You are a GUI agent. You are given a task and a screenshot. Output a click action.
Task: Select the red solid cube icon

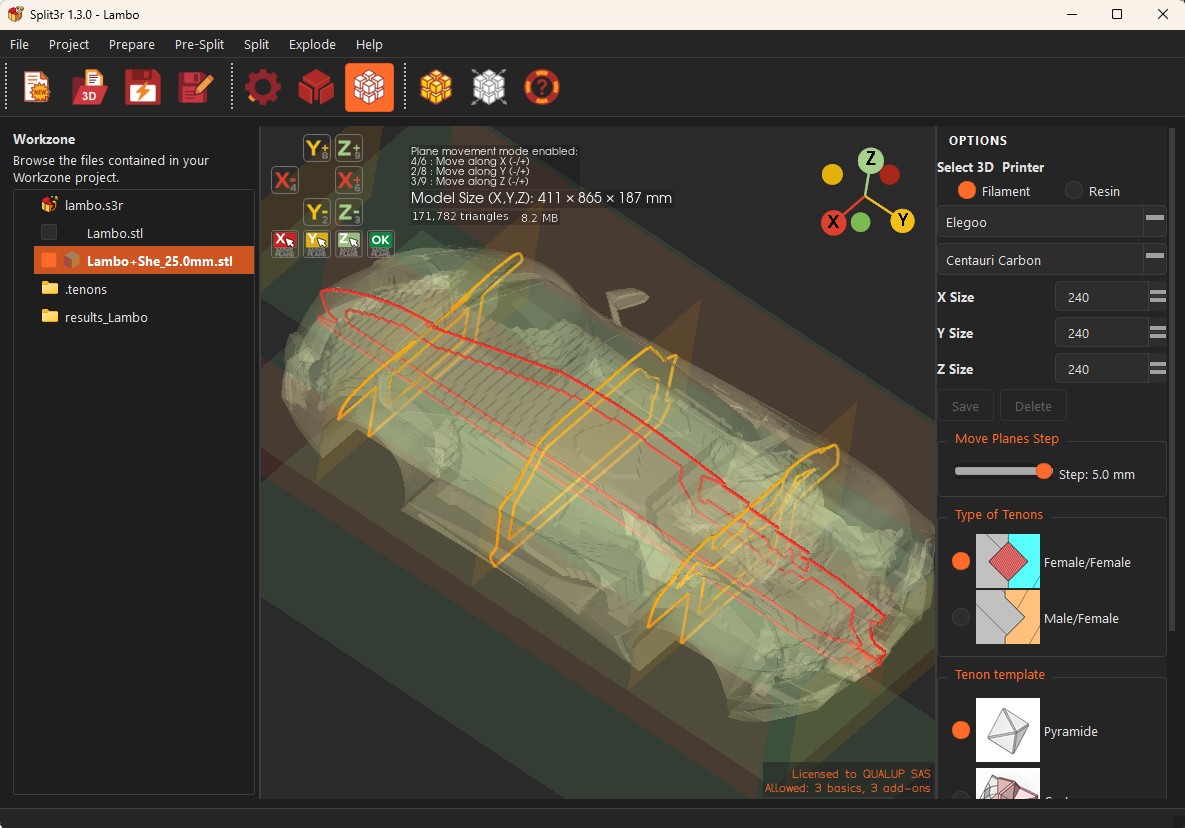click(316, 87)
